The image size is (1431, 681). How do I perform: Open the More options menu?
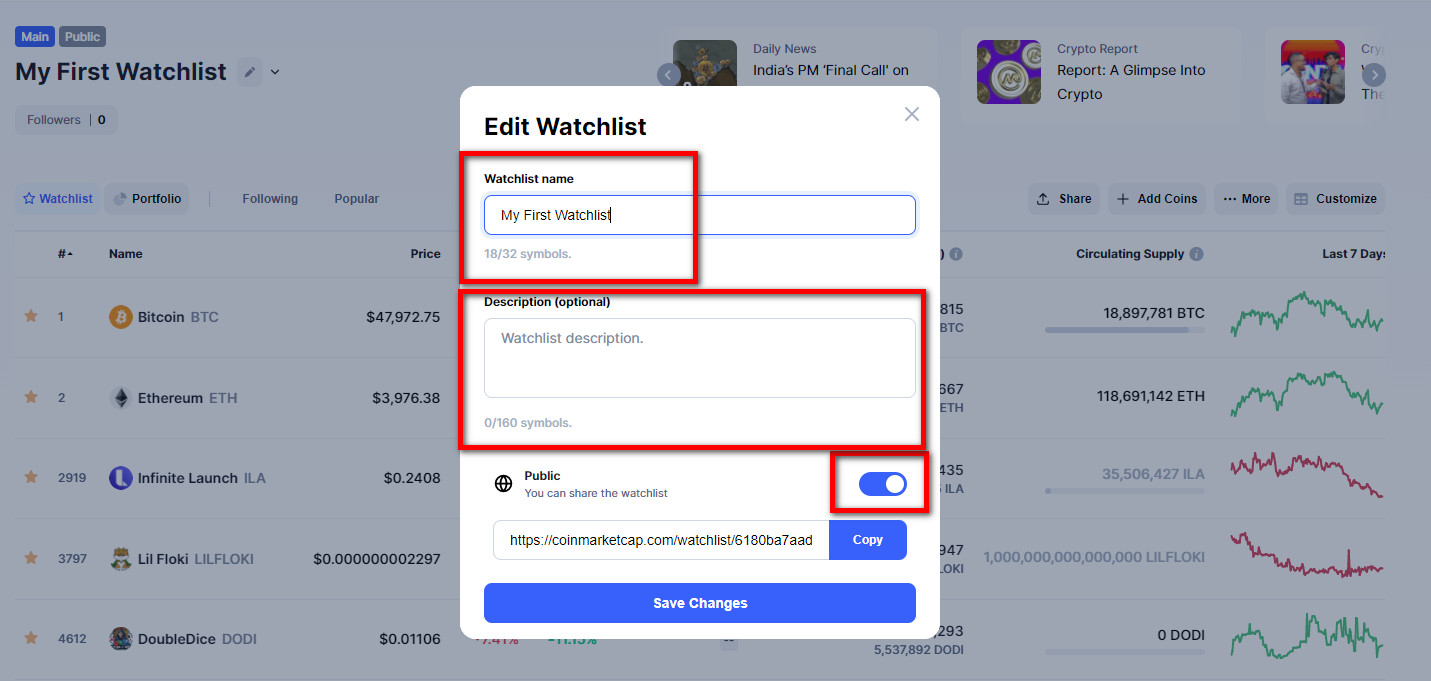coord(1246,199)
